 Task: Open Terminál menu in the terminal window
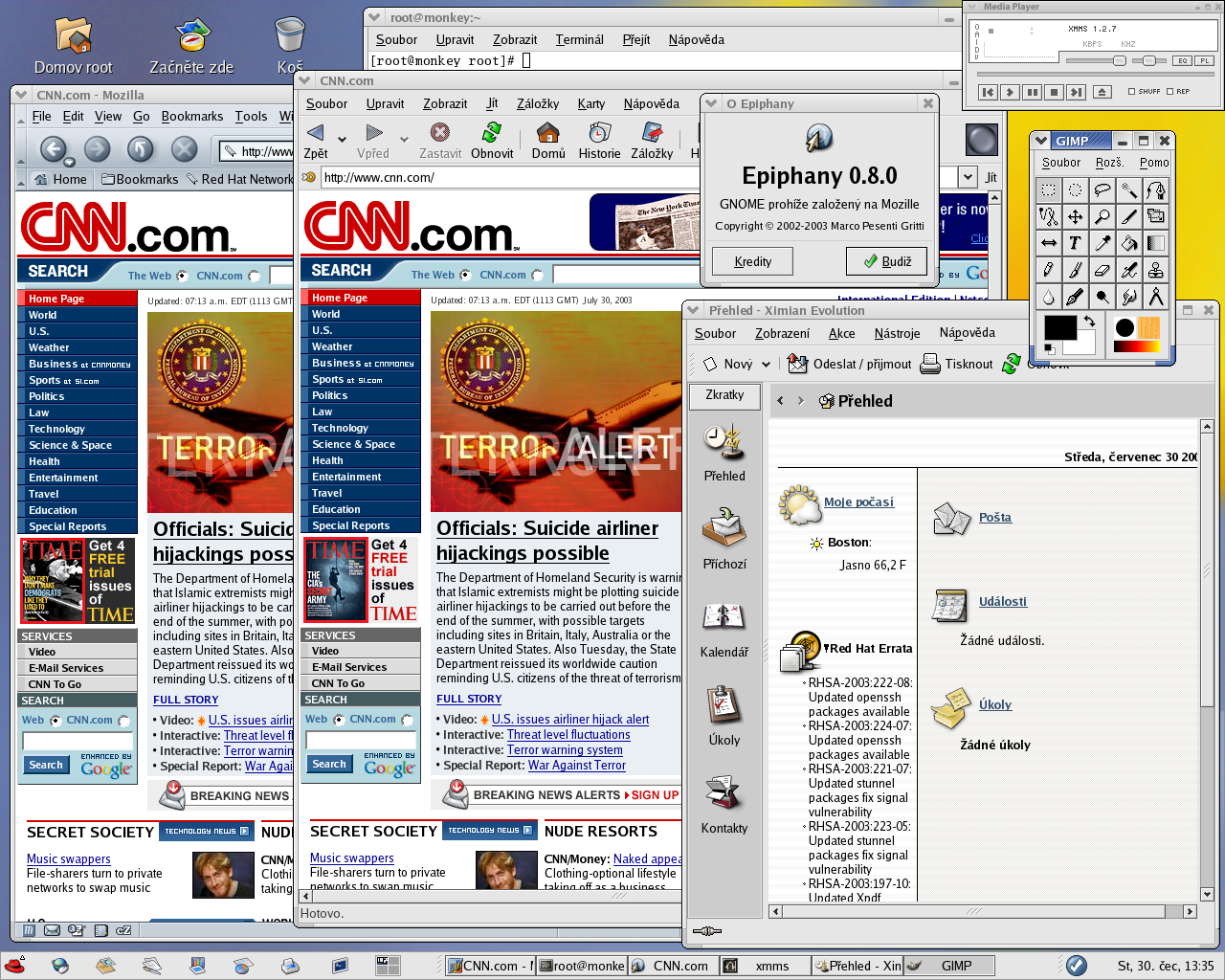(579, 39)
